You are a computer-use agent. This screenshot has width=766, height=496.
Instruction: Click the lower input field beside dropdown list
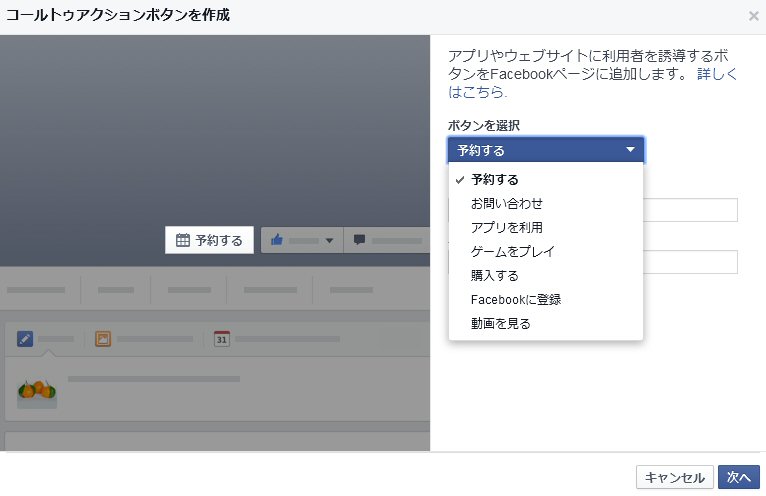tap(690, 262)
